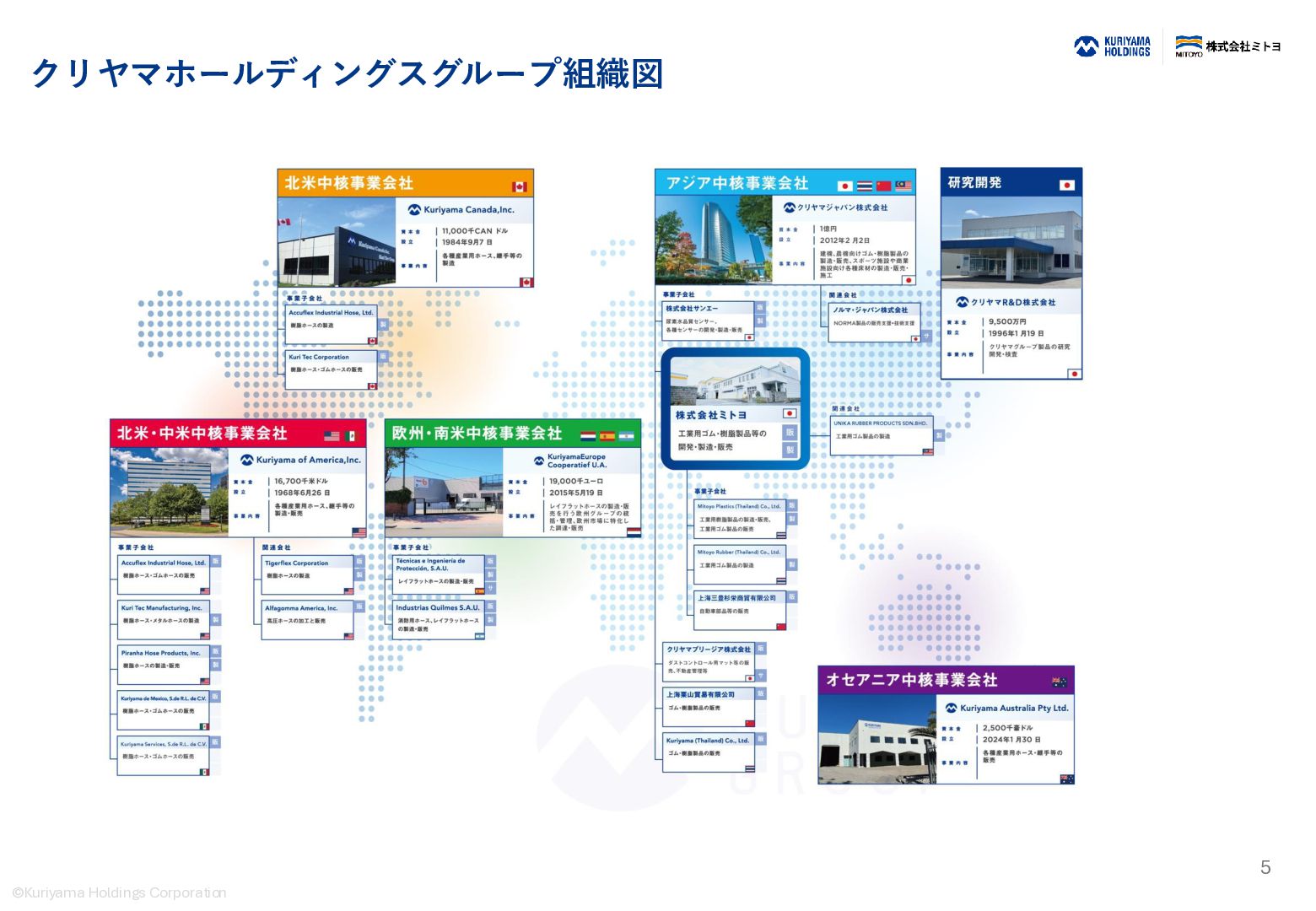Screen dimensions: 1316x911
Task: Click Canada flag in 北米中核事業会社 header
Action: pyautogui.click(x=520, y=186)
